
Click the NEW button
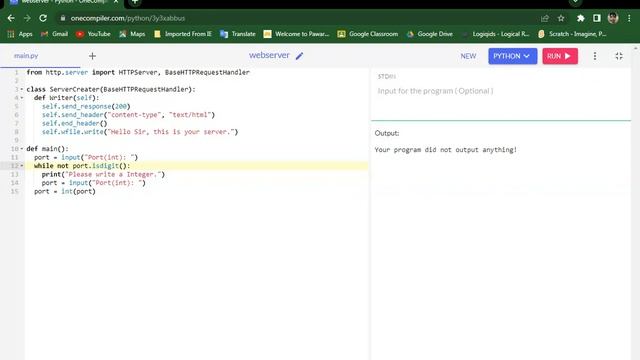(468, 56)
